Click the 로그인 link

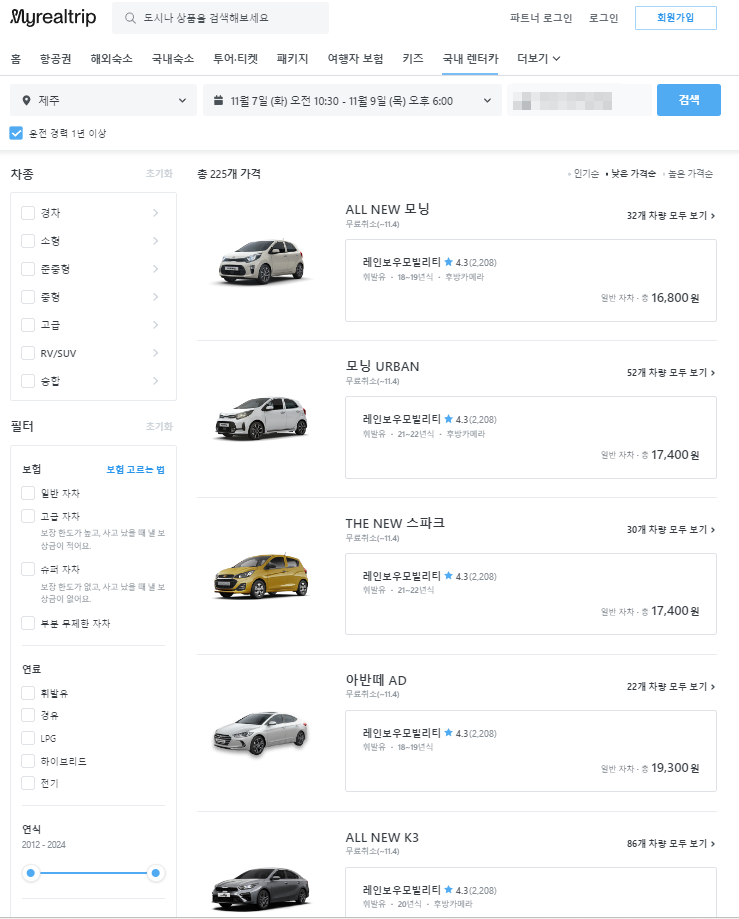[x=604, y=18]
